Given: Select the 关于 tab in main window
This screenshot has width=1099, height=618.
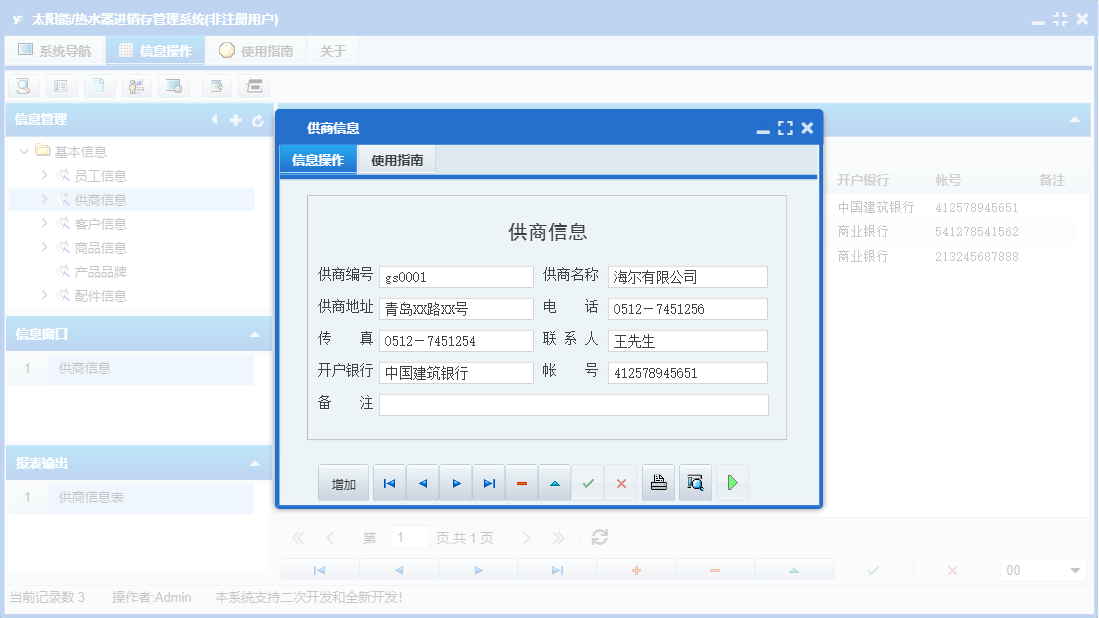Looking at the screenshot, I should (x=333, y=49).
